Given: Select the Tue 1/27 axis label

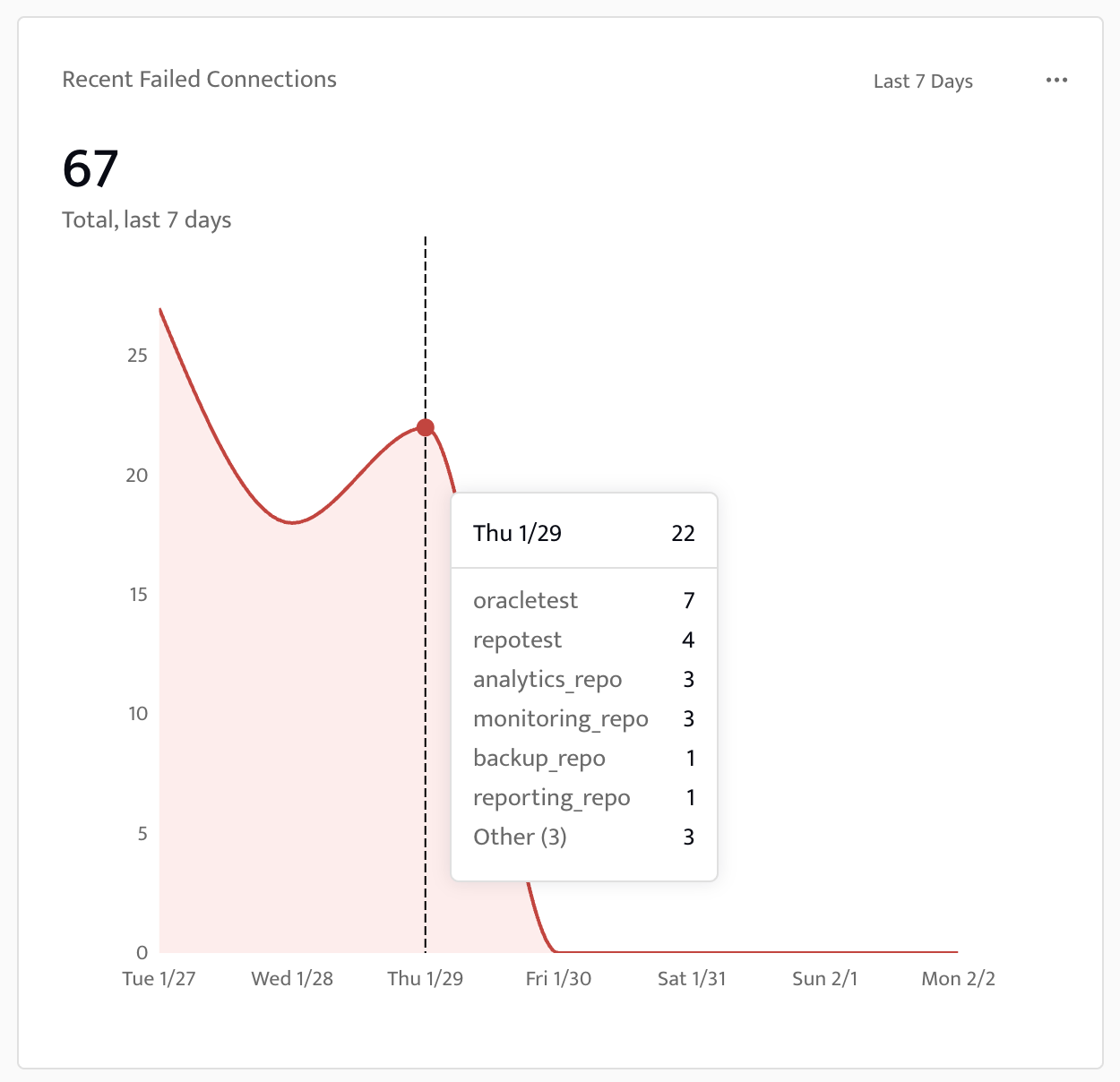Looking at the screenshot, I should [x=159, y=978].
